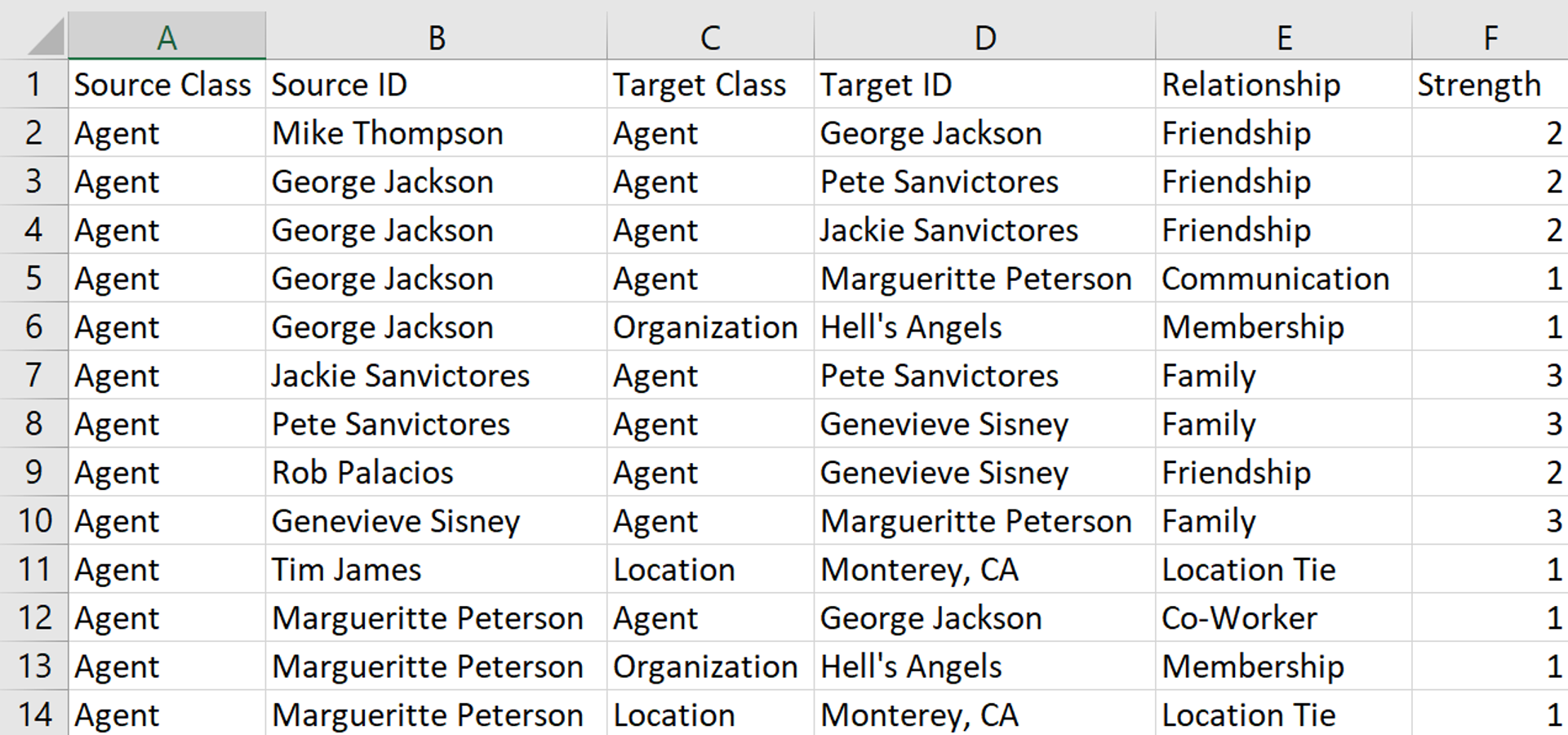Select the column C header
The height and width of the screenshot is (735, 1568).
(x=710, y=38)
